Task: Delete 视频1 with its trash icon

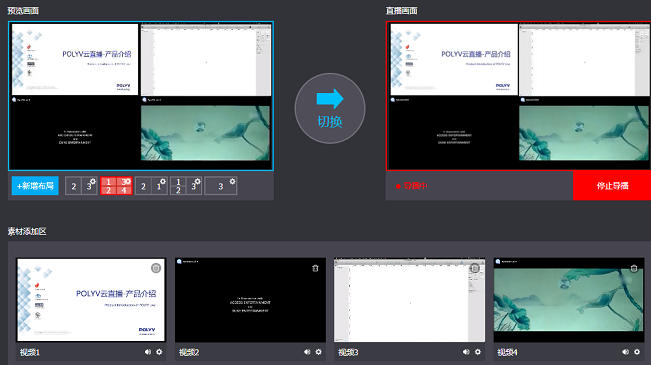Action: pos(156,268)
